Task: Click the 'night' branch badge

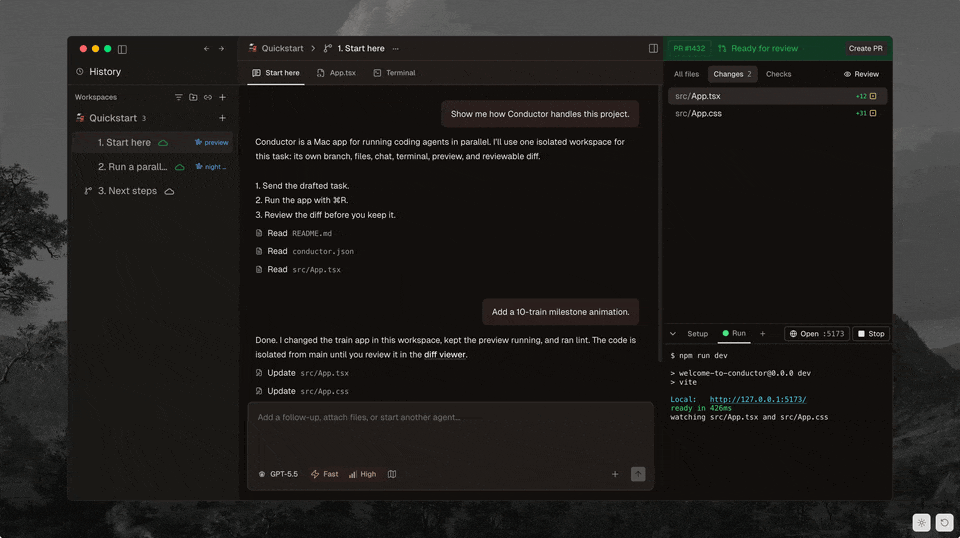Action: click(211, 166)
